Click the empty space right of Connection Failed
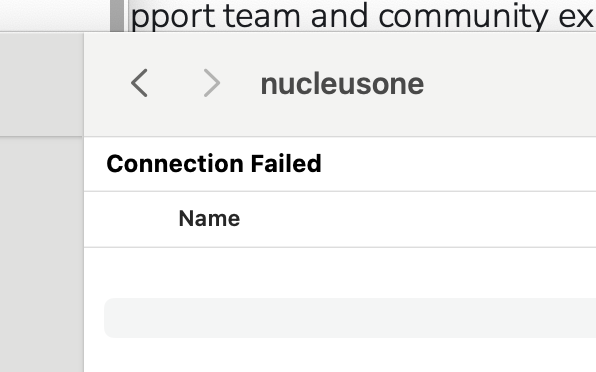Viewport: 596px width, 372px height. point(458,164)
